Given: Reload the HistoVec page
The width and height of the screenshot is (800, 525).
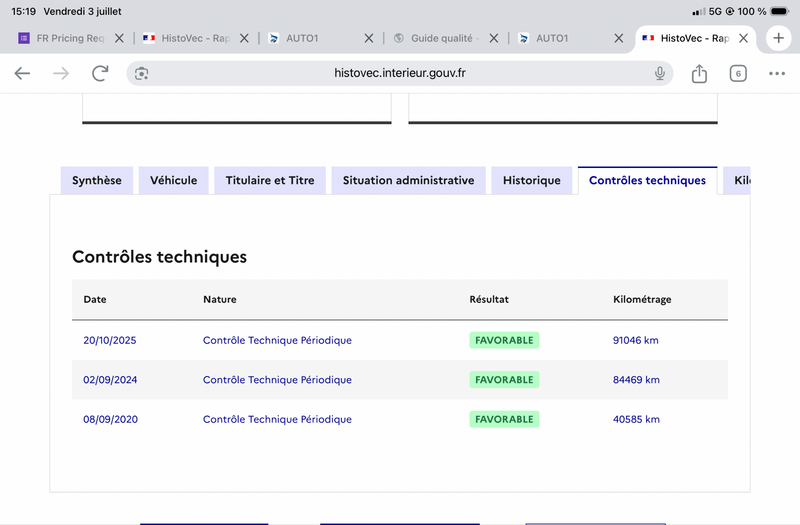Looking at the screenshot, I should 100,73.
